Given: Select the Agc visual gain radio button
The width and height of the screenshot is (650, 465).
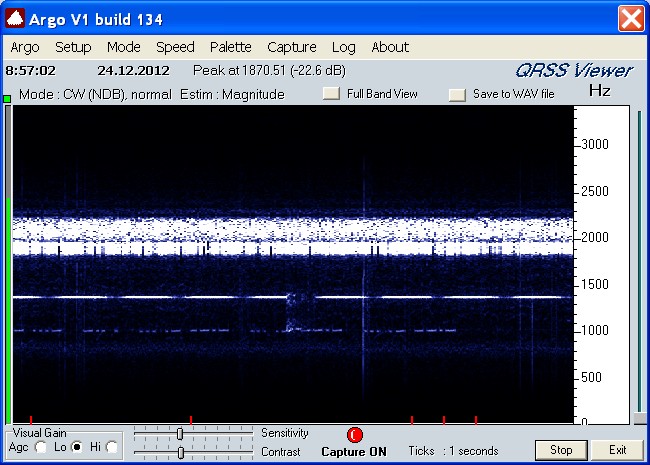Looking at the screenshot, I should click(41, 447).
